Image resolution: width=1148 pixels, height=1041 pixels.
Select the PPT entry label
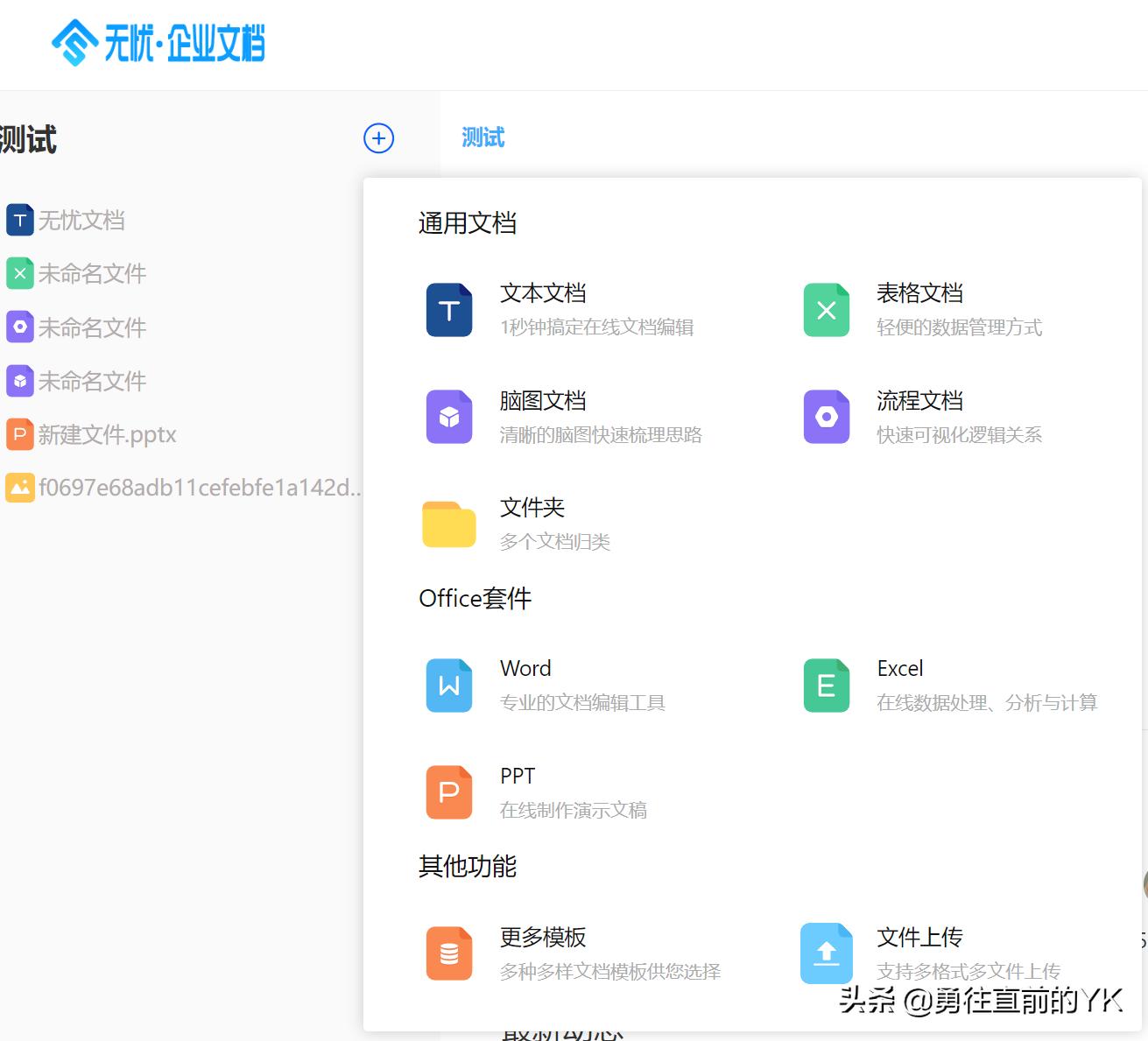(x=518, y=777)
